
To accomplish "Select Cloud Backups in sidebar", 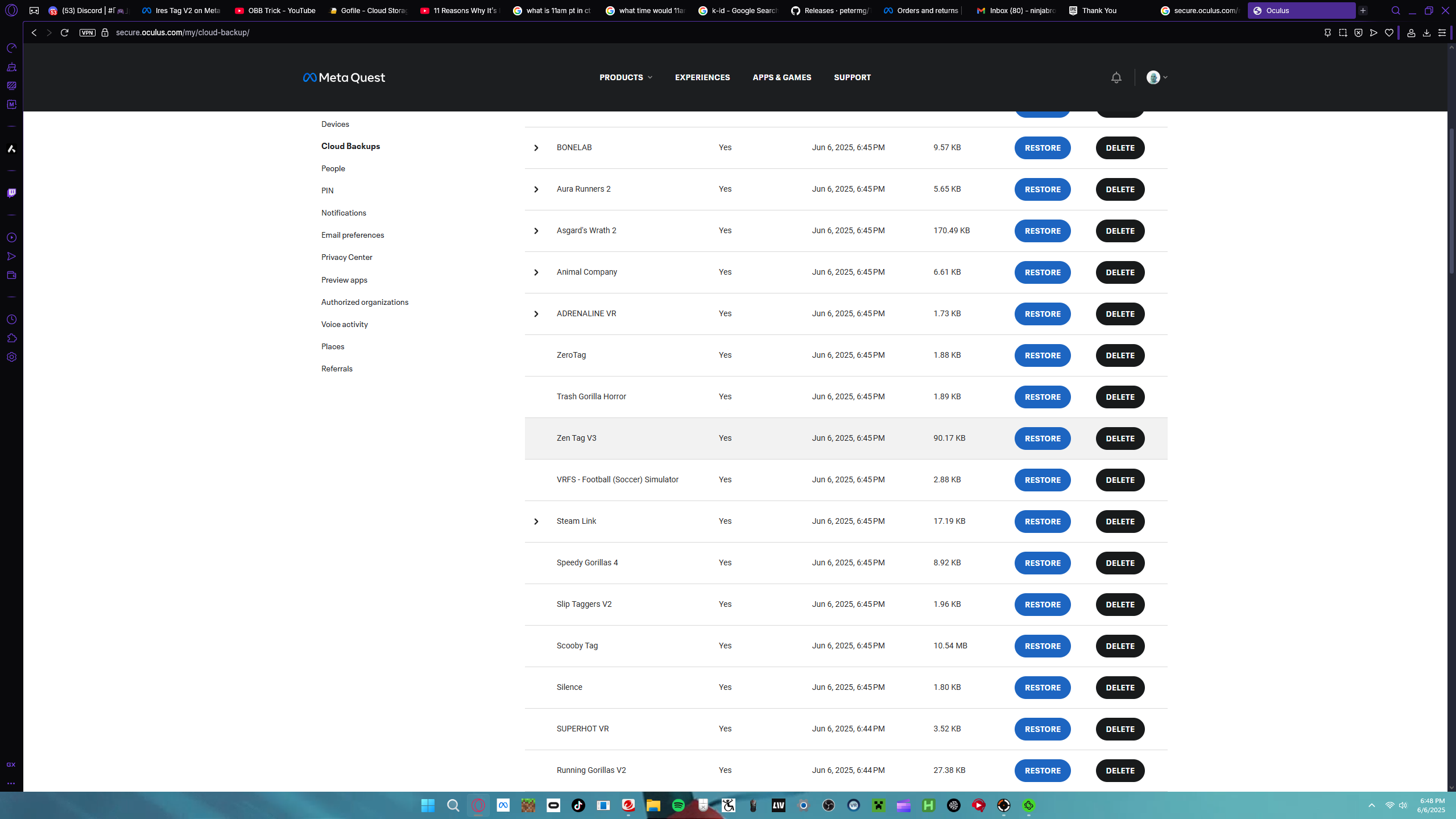I will pyautogui.click(x=350, y=146).
